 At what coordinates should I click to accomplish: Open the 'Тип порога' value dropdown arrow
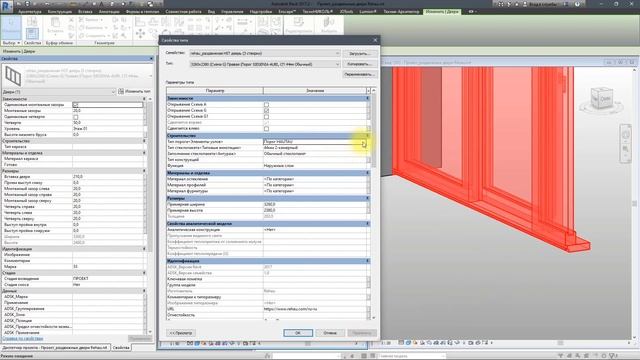363,142
